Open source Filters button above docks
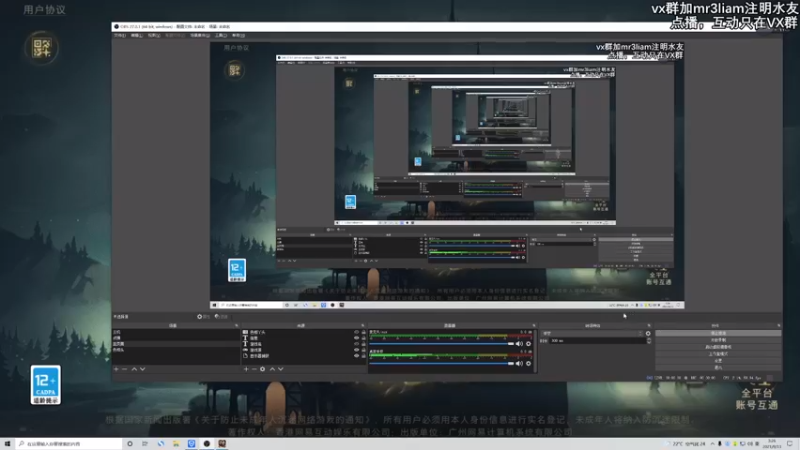This screenshot has width=800, height=450. [221, 317]
